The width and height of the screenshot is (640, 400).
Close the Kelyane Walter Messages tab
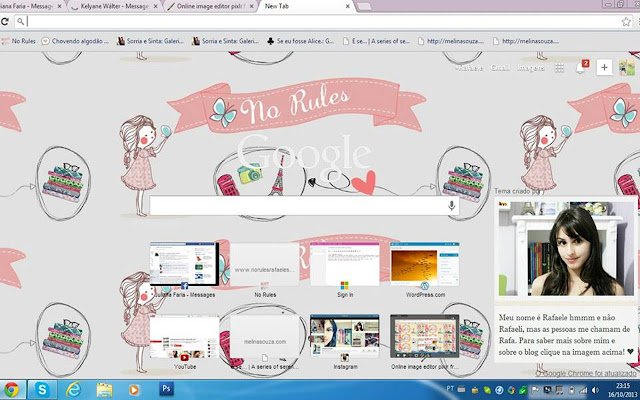155,7
